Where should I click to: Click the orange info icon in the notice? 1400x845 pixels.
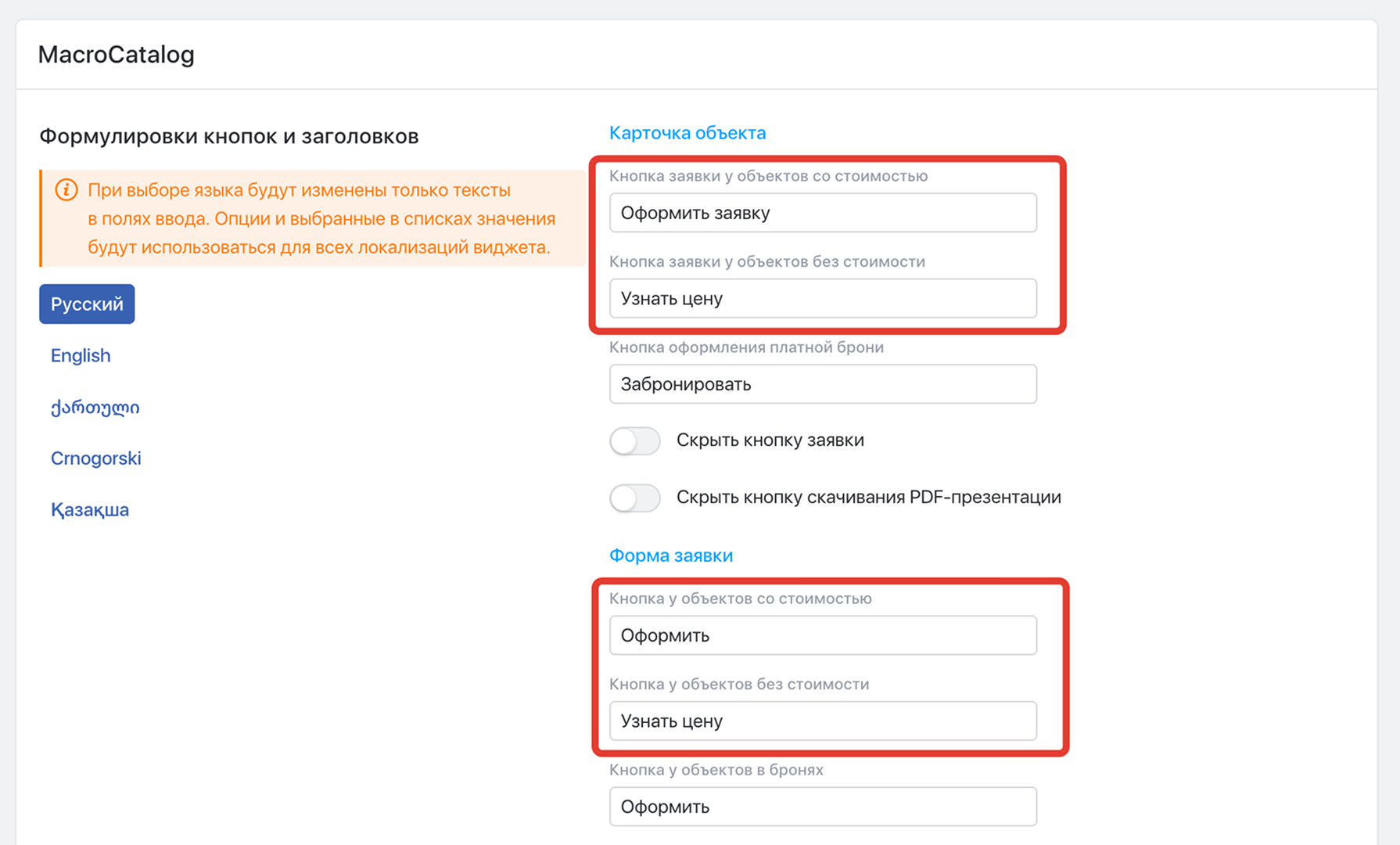click(x=66, y=190)
